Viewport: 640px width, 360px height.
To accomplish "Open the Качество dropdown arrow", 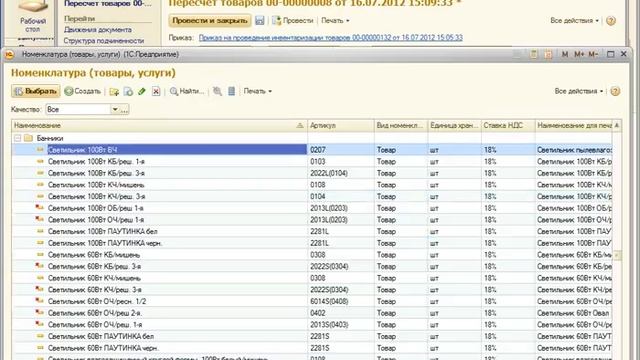I will point(115,109).
